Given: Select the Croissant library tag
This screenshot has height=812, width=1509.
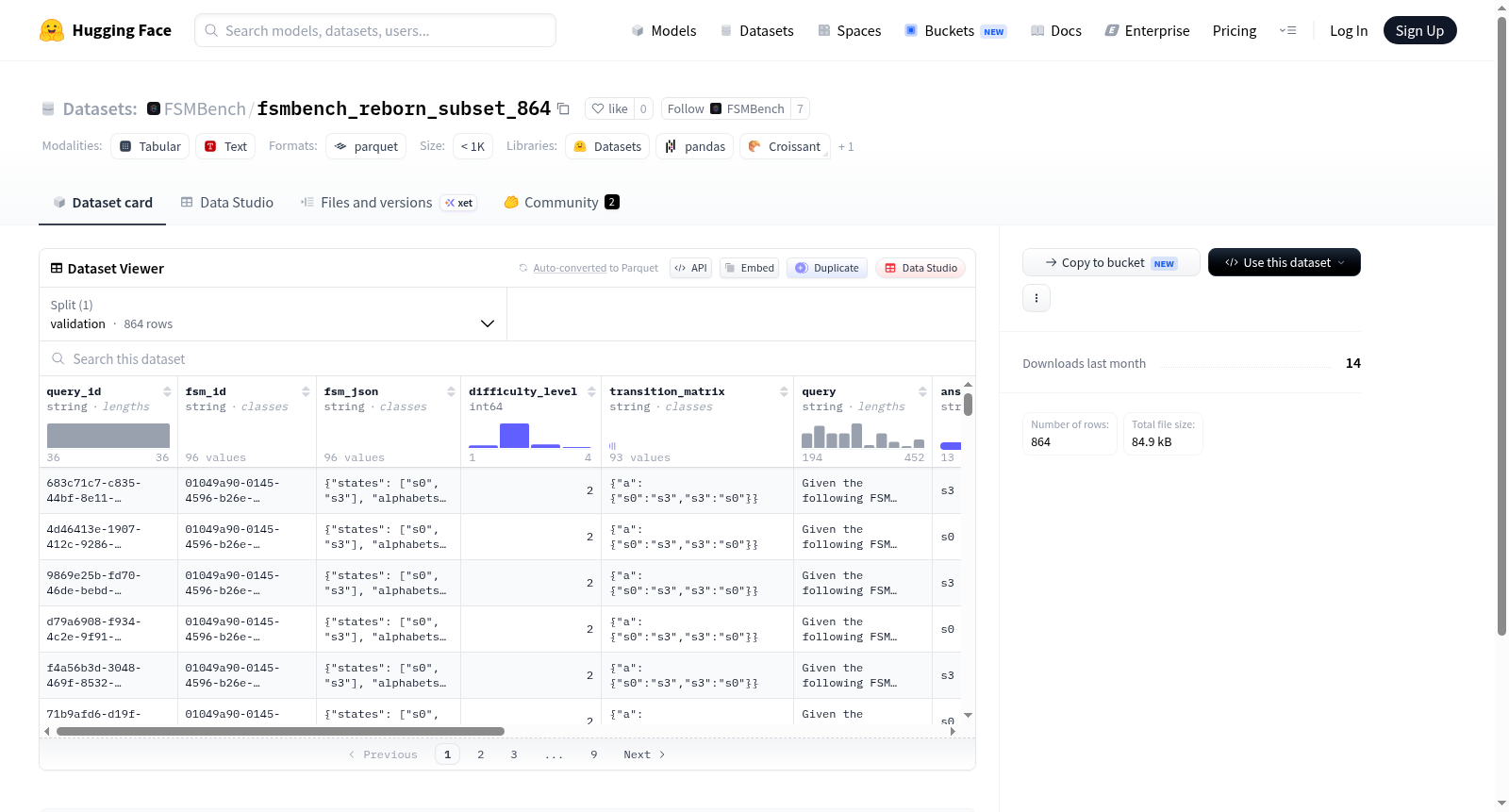Looking at the screenshot, I should [x=785, y=146].
